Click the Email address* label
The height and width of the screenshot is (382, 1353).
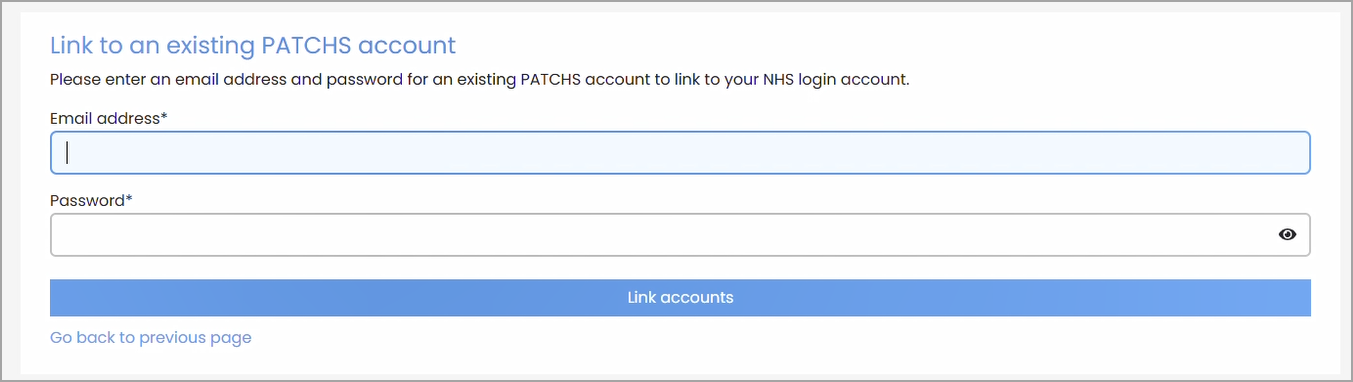pos(109,118)
